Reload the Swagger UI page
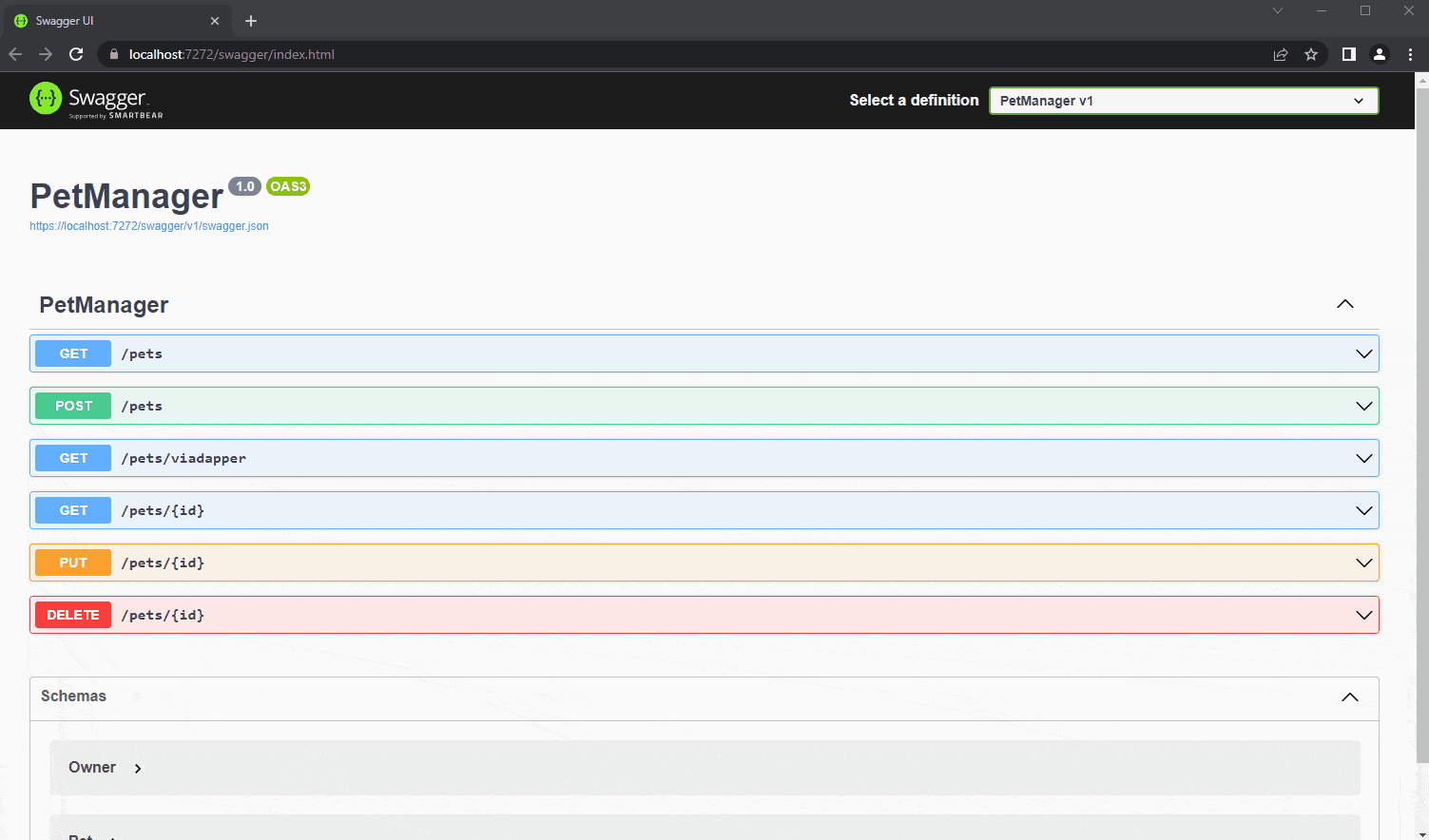Image resolution: width=1429 pixels, height=840 pixels. coord(76,54)
